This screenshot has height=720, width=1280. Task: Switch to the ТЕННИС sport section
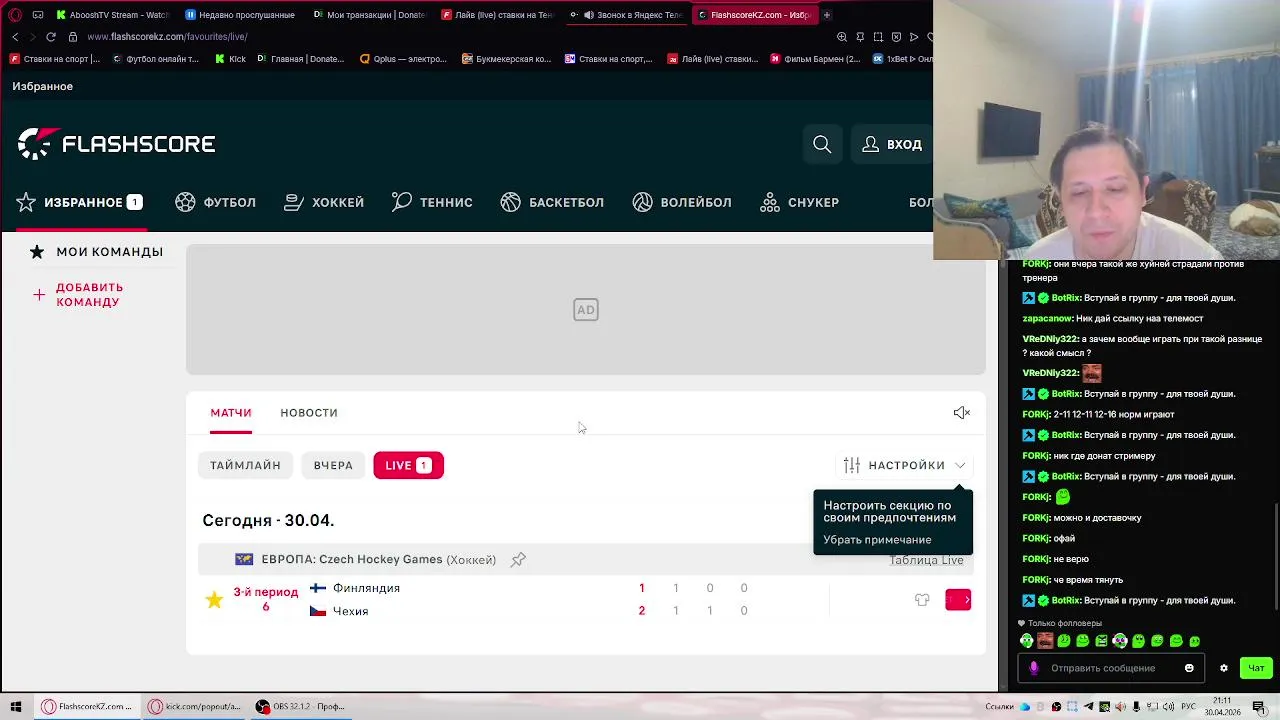432,202
